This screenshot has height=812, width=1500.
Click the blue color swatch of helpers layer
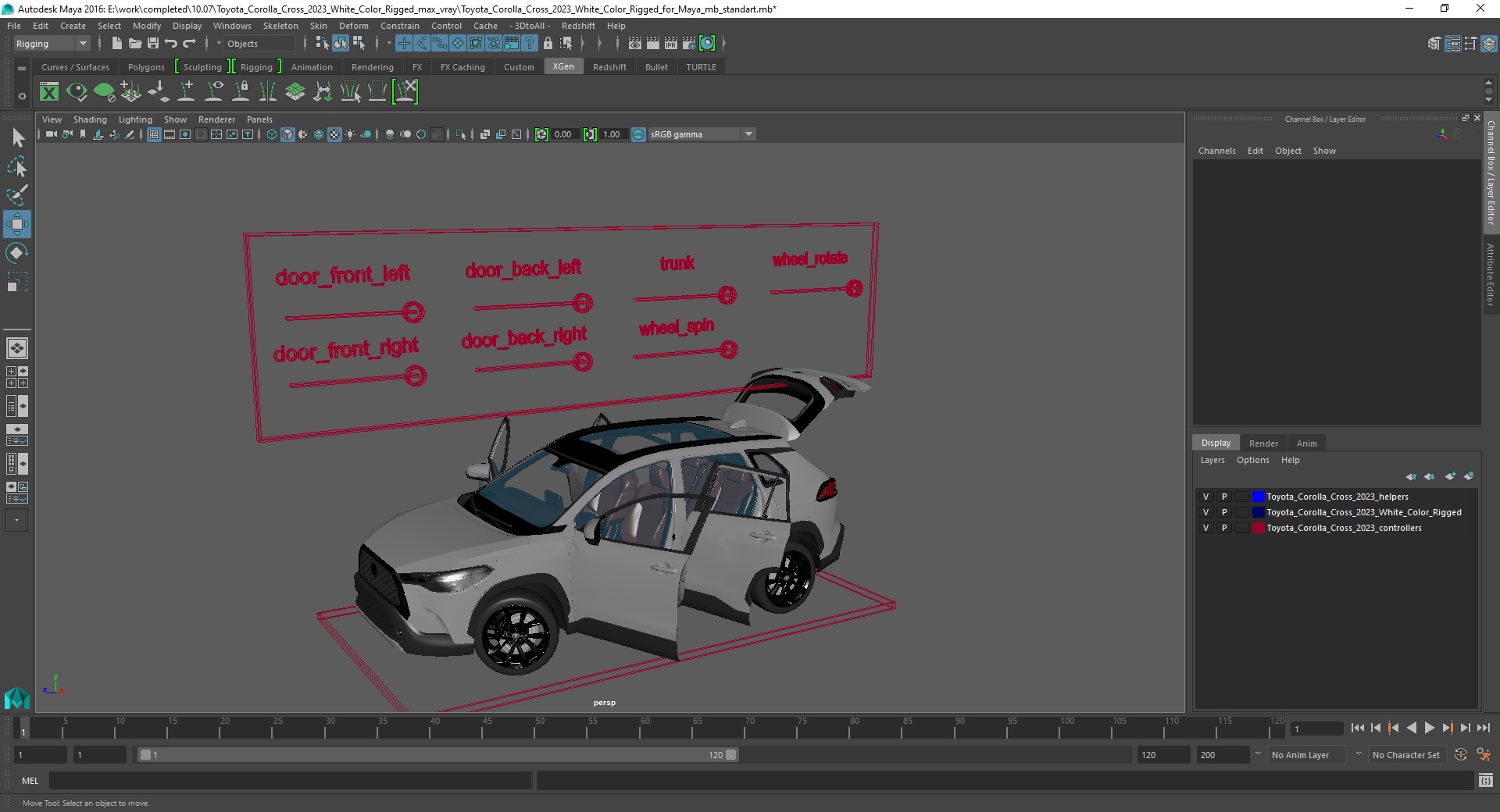tap(1258, 497)
